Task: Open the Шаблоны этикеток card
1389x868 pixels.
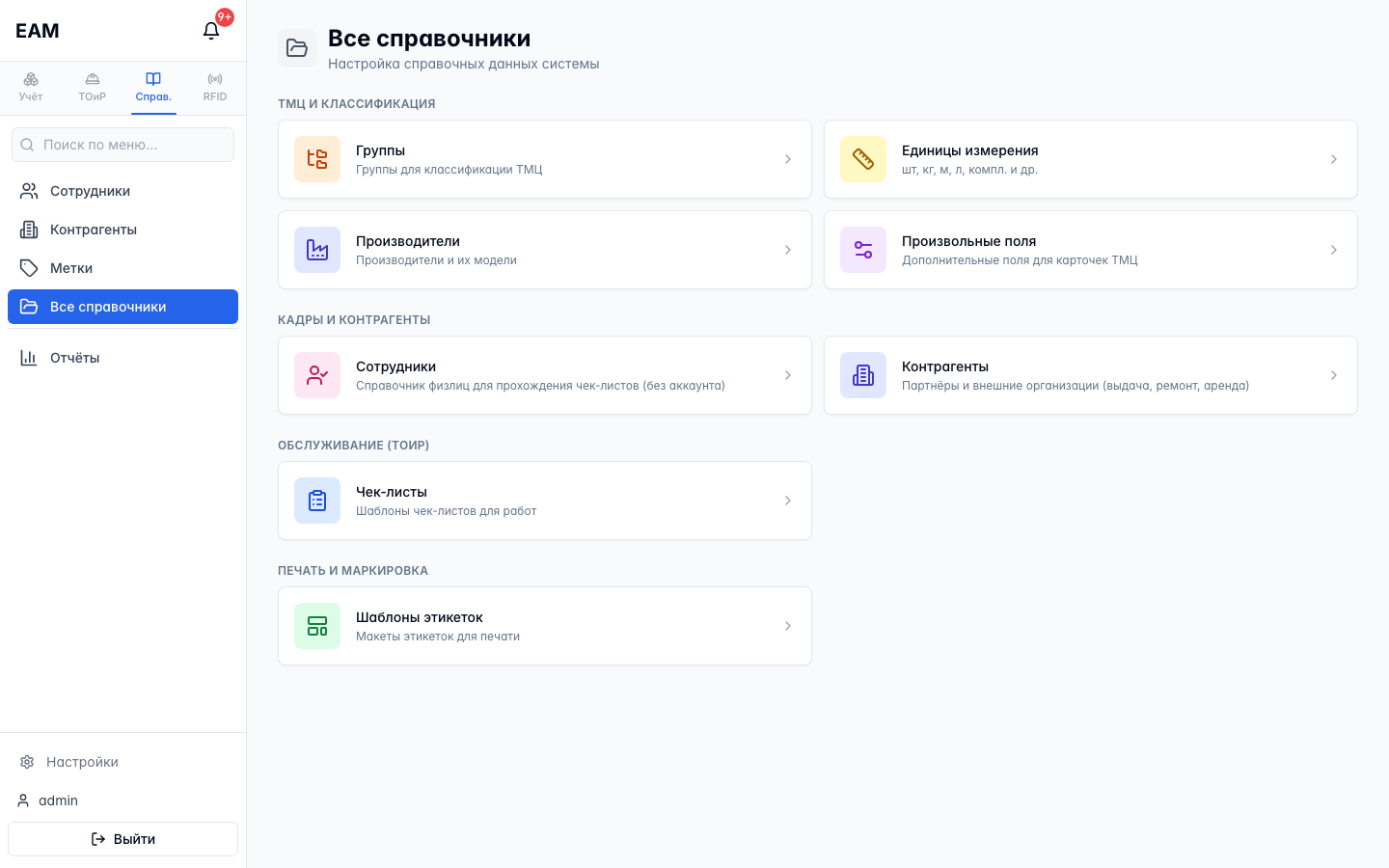Action: [x=545, y=626]
